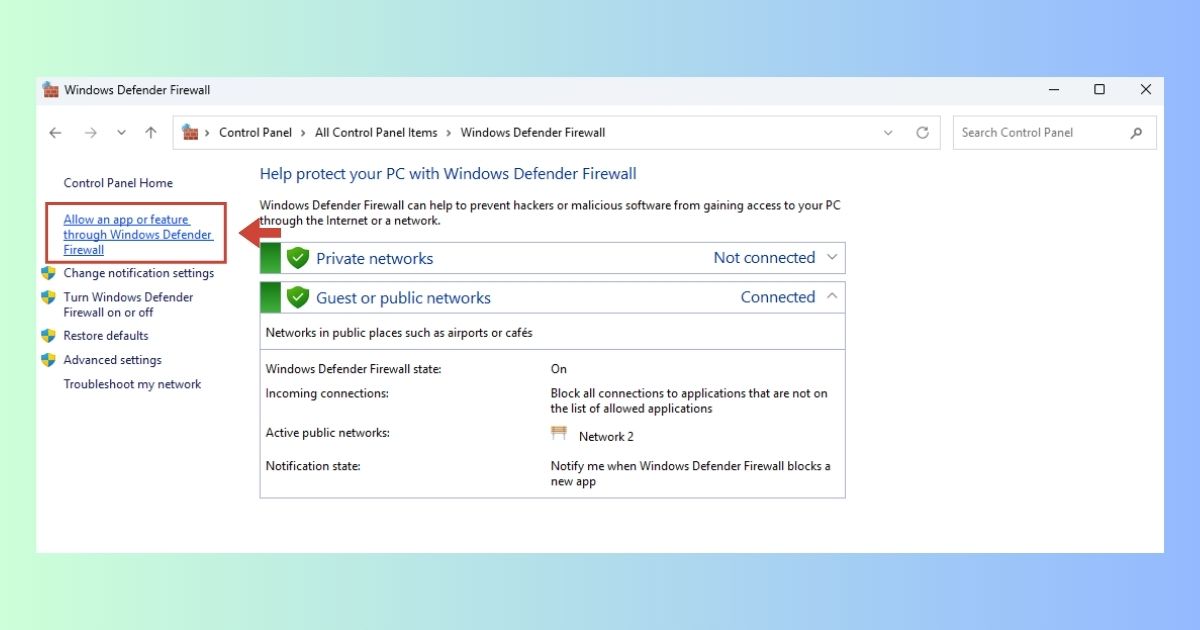Select Windows Defender Firewall breadcrumb
The width and height of the screenshot is (1200, 630).
tap(532, 133)
